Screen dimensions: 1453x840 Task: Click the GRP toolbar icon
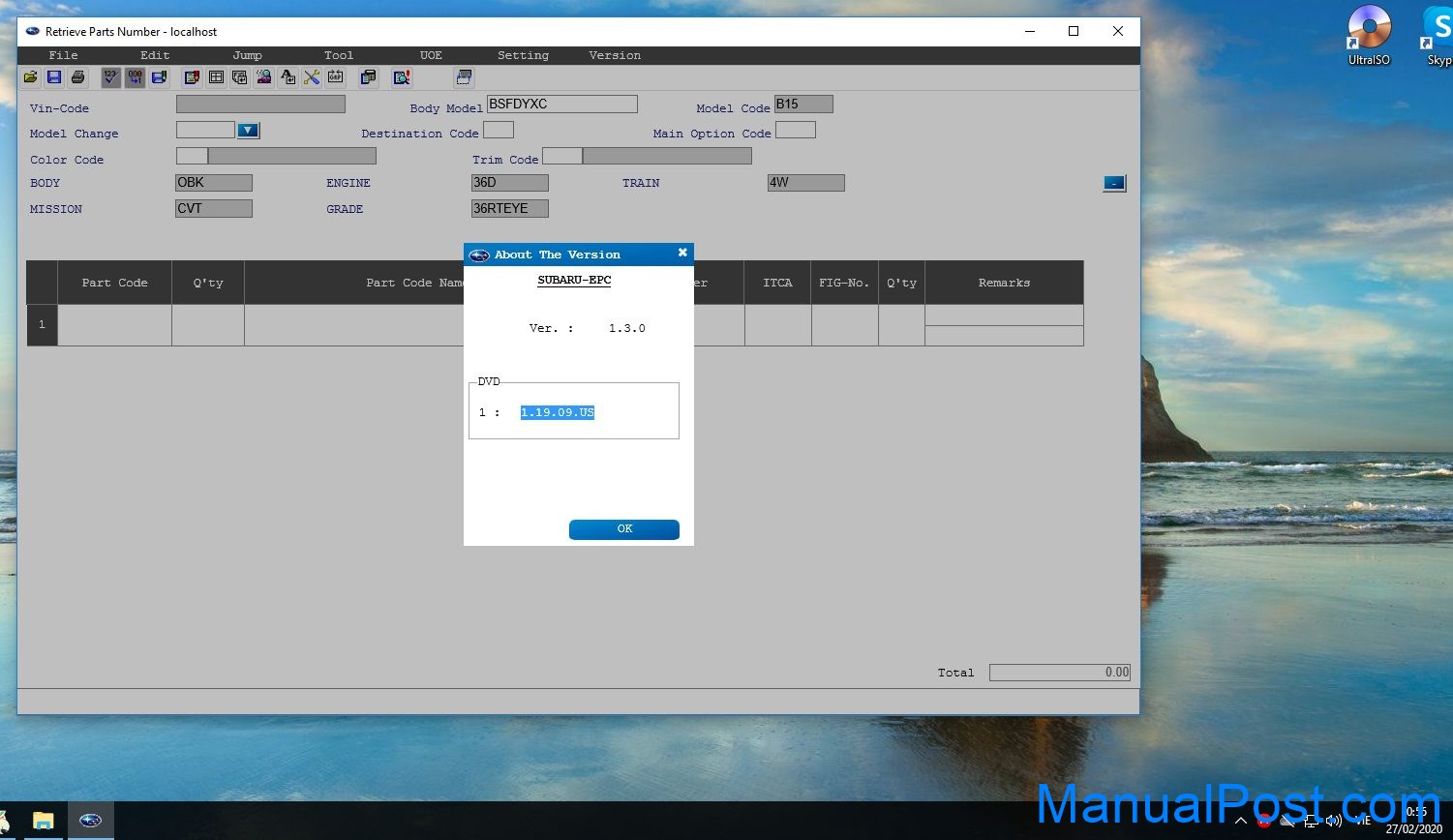tap(336, 77)
